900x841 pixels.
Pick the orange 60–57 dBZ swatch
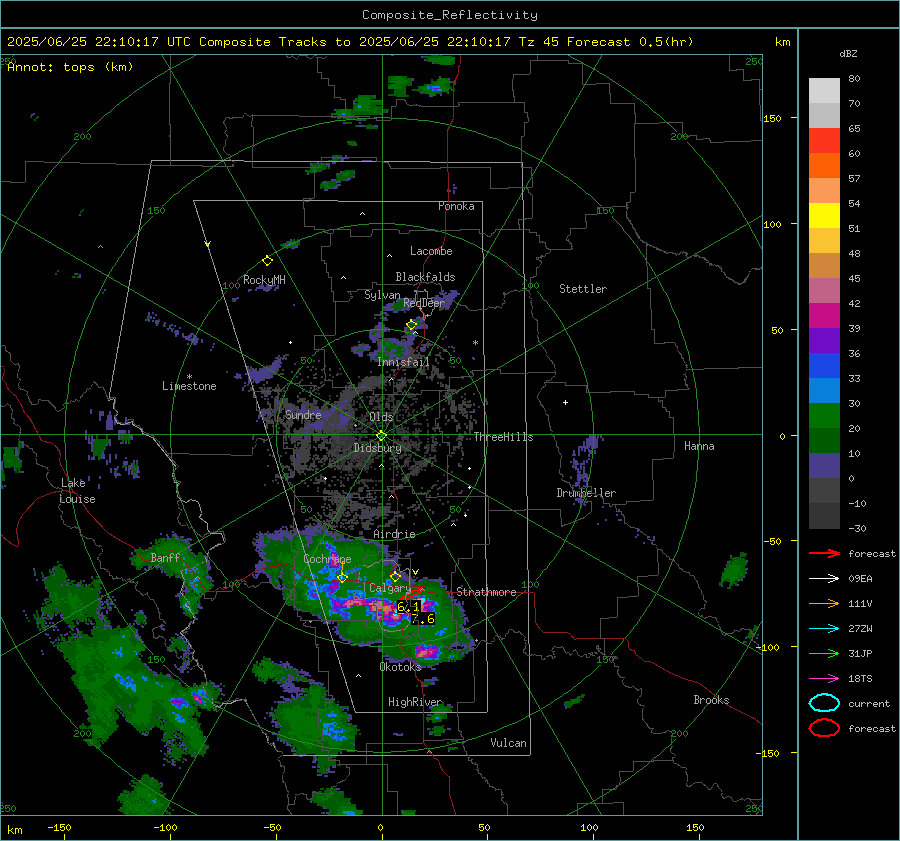[x=824, y=165]
